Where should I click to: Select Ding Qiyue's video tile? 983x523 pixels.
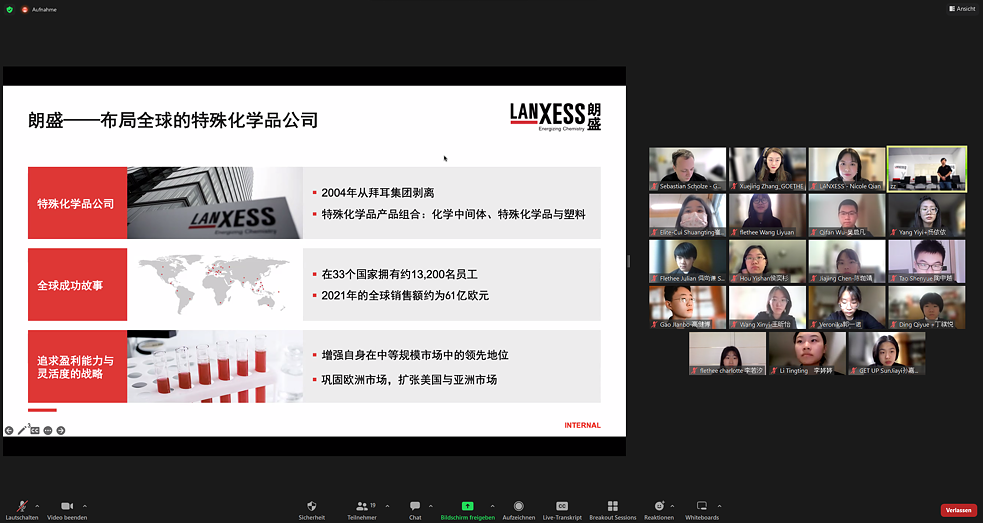point(927,307)
